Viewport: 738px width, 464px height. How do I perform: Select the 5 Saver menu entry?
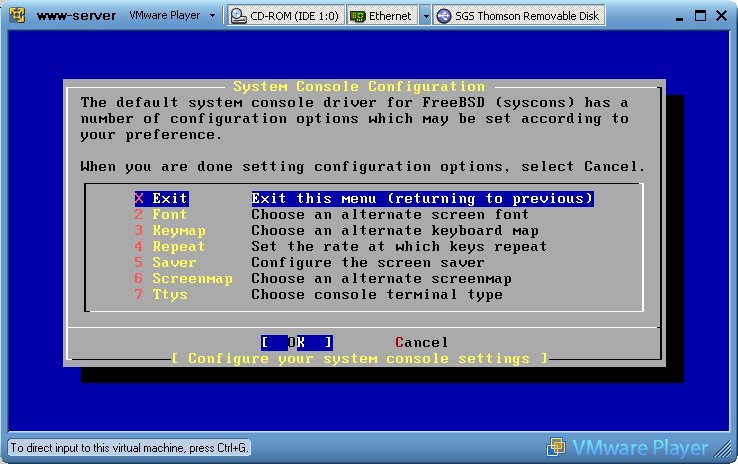[x=165, y=263]
